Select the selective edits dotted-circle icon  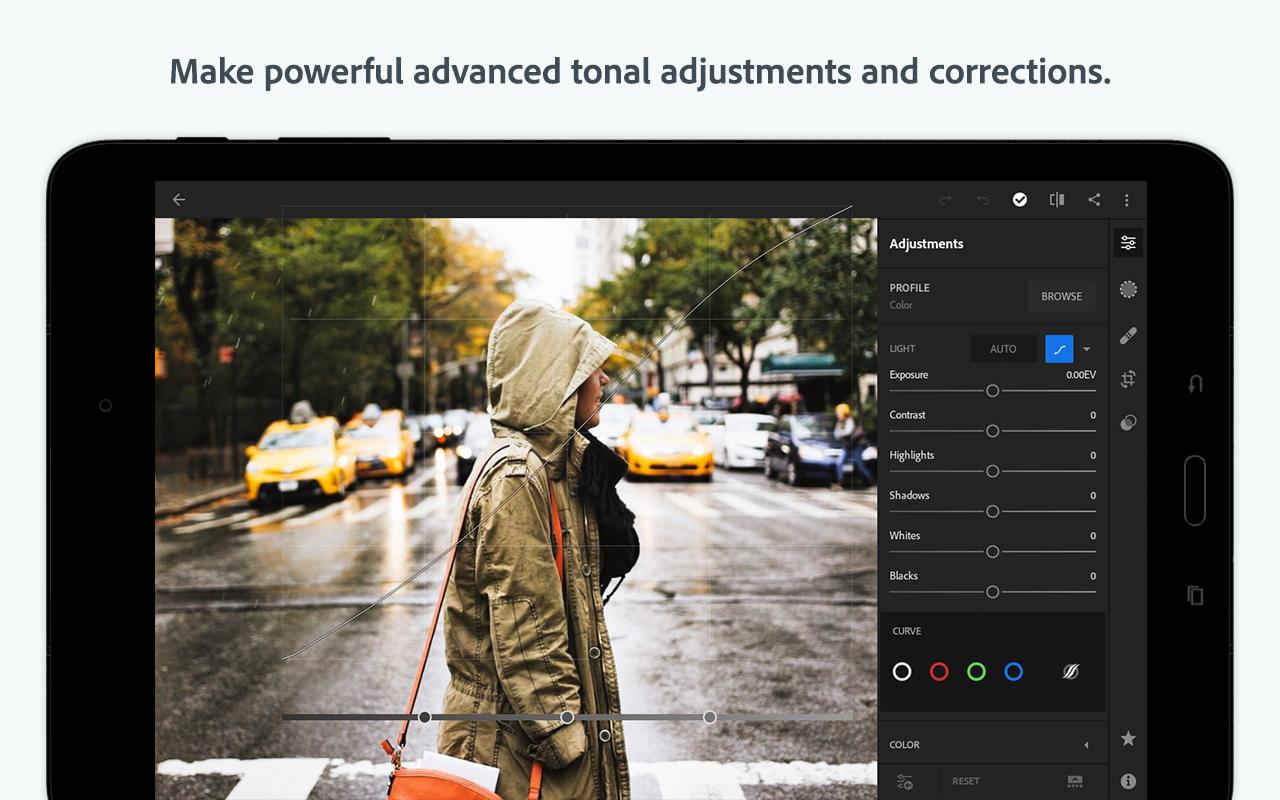click(1128, 289)
